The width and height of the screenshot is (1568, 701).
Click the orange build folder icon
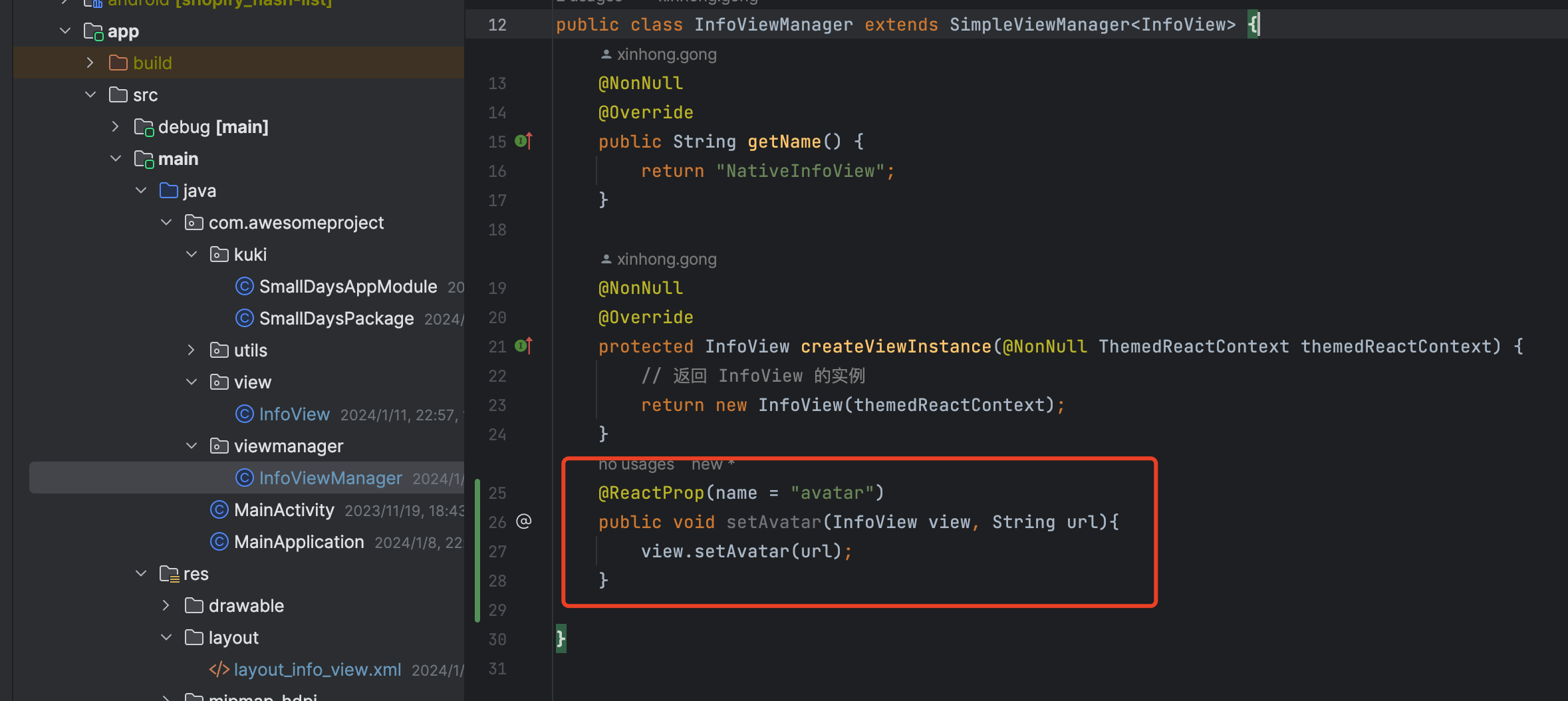pos(118,63)
